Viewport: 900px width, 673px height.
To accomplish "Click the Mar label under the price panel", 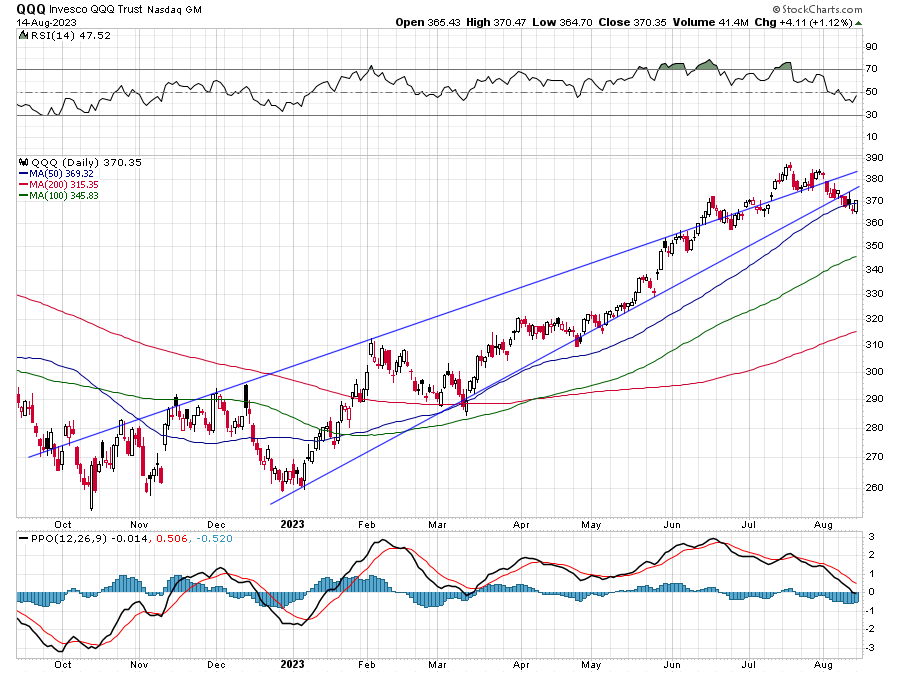I will click(437, 524).
